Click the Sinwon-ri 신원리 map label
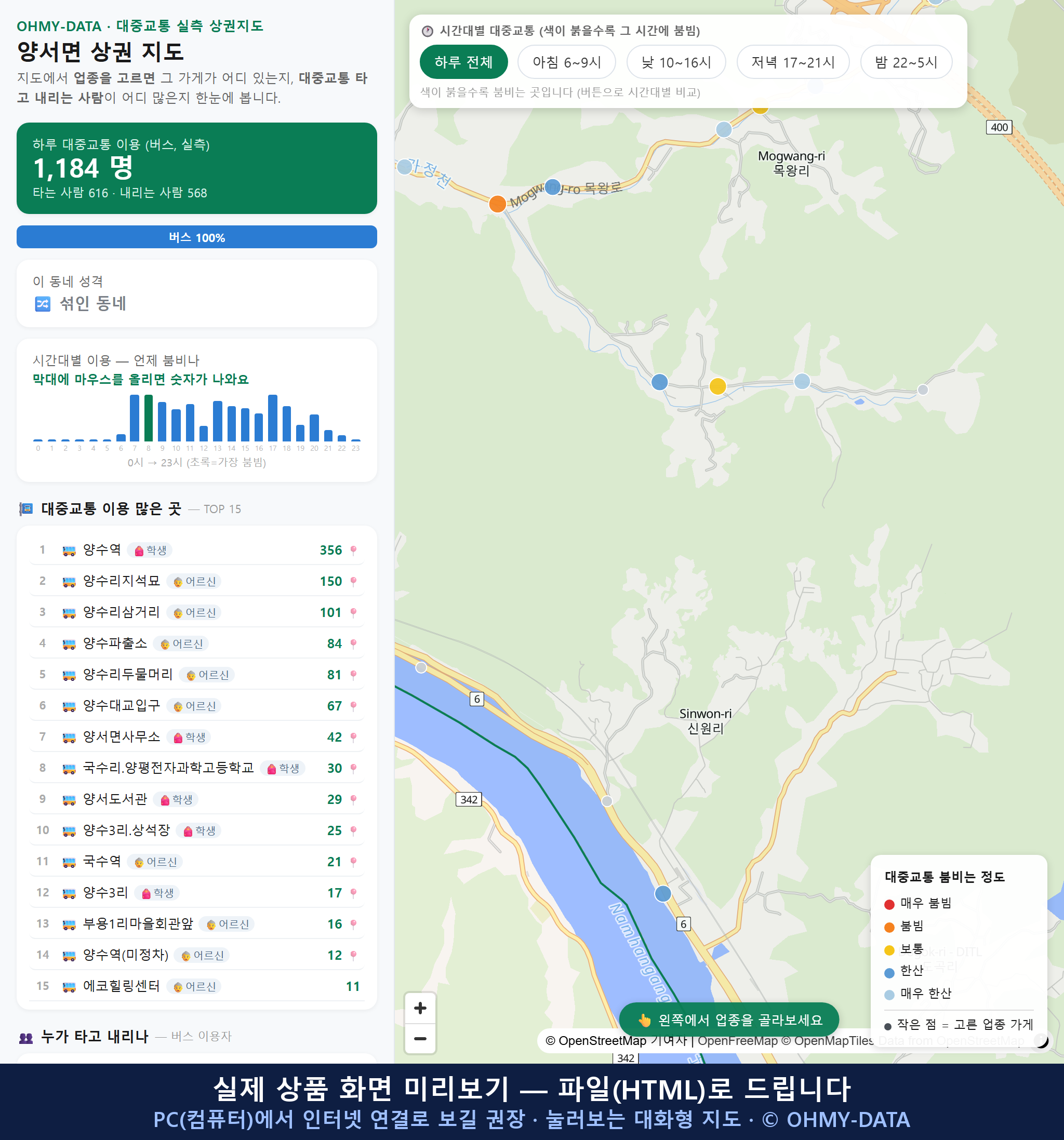This screenshot has height=1140, width=1064. click(705, 721)
